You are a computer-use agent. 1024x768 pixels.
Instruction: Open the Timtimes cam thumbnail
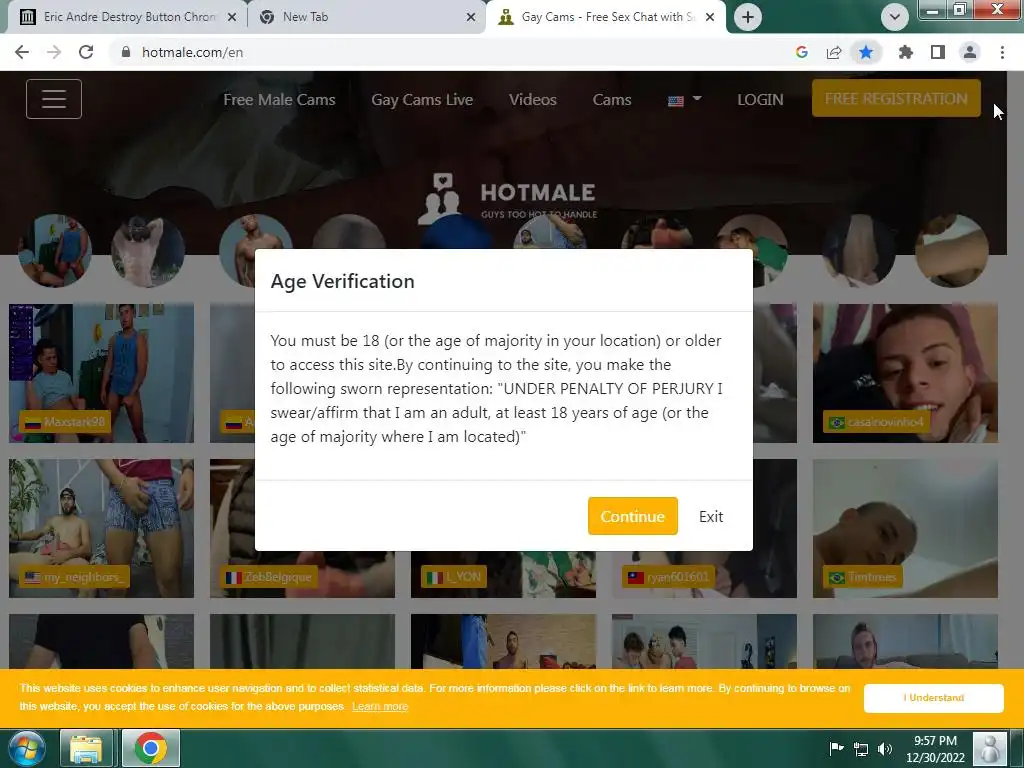pos(905,528)
